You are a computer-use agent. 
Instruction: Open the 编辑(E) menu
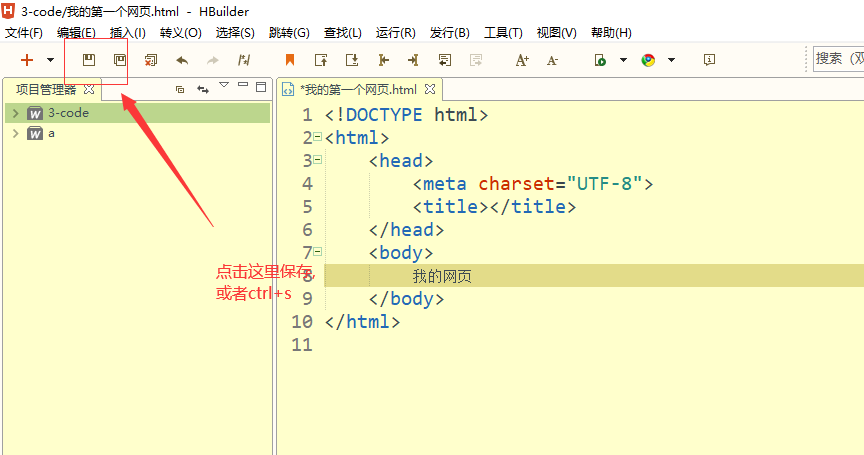pyautogui.click(x=76, y=33)
